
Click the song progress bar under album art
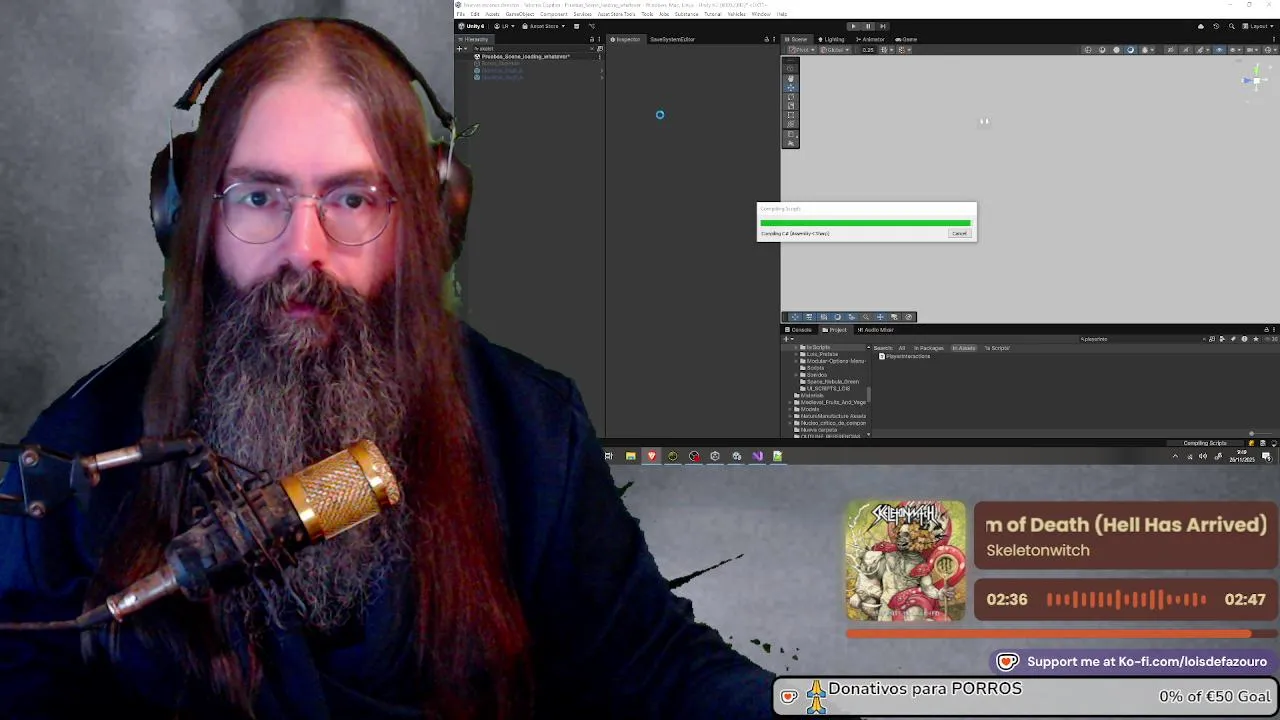tap(1062, 633)
